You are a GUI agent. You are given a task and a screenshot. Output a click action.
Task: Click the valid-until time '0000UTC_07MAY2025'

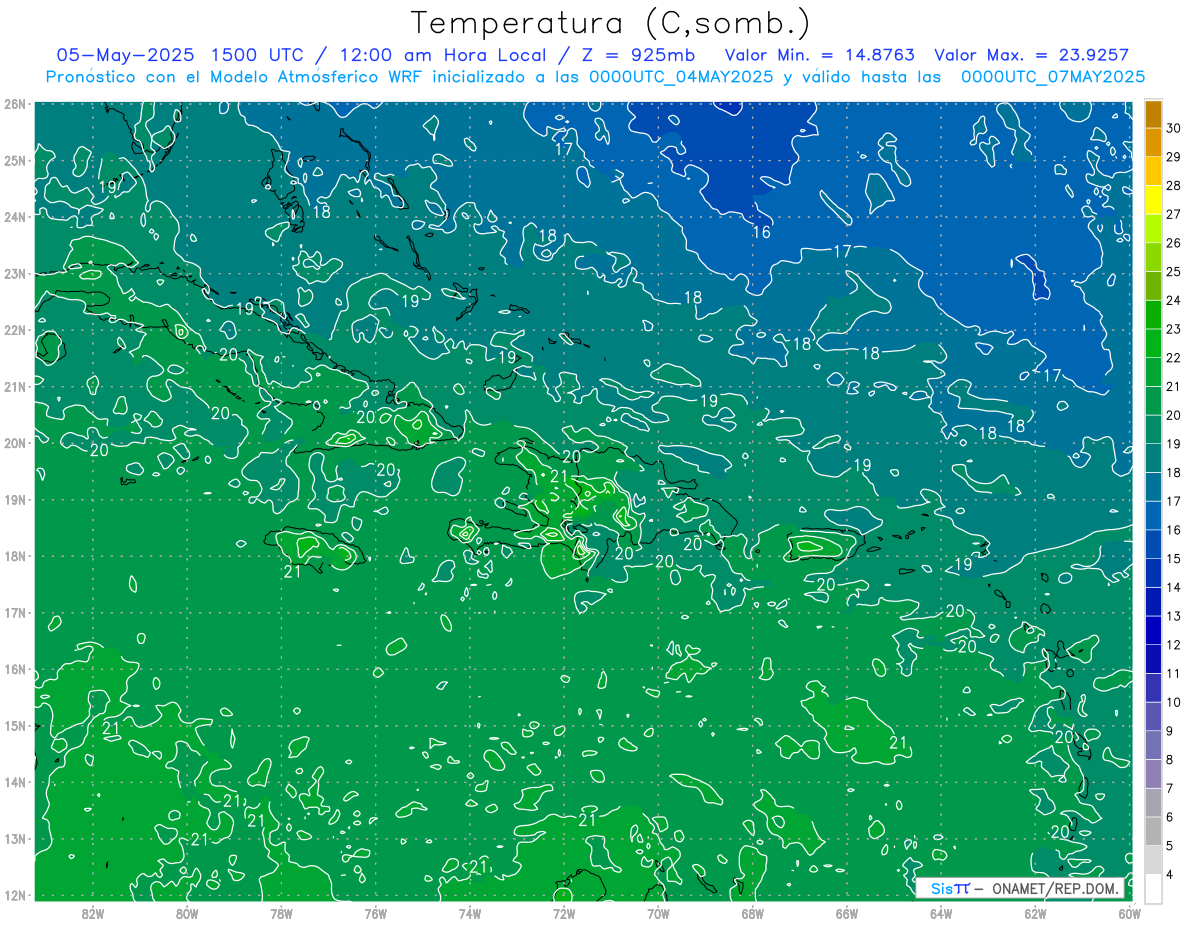(1053, 76)
